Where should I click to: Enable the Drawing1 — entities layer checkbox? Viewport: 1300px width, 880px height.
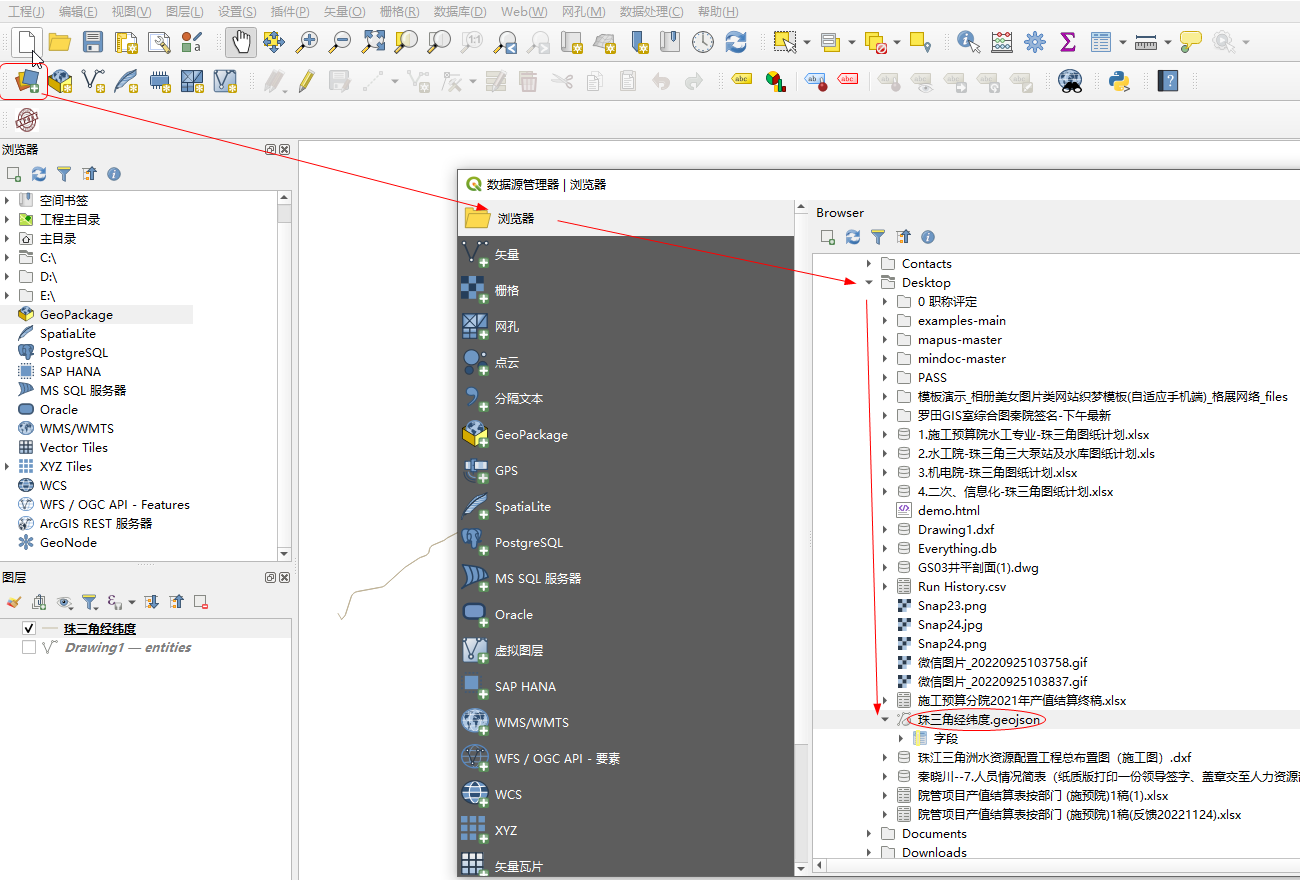[x=29, y=647]
